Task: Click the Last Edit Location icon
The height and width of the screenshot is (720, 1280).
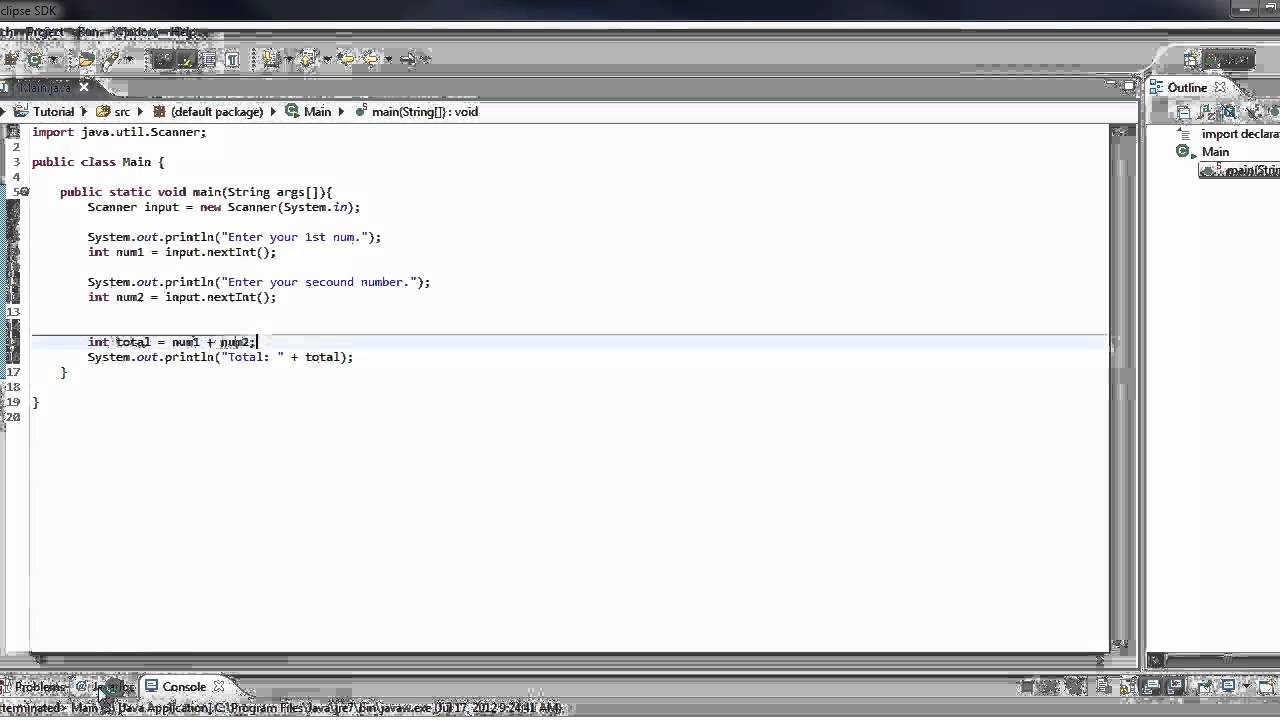Action: click(x=347, y=59)
